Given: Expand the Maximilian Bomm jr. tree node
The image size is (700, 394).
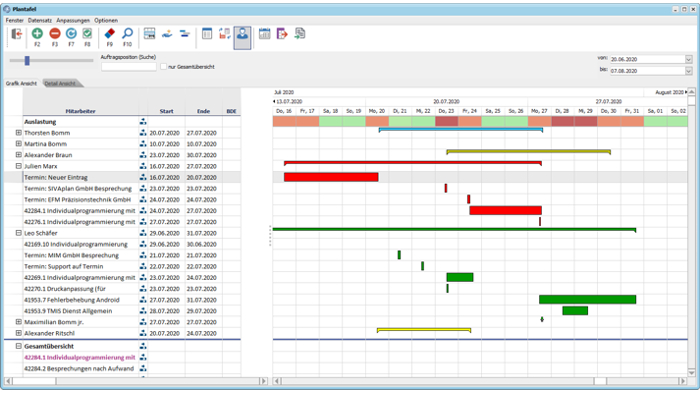Looking at the screenshot, I should pos(18,322).
